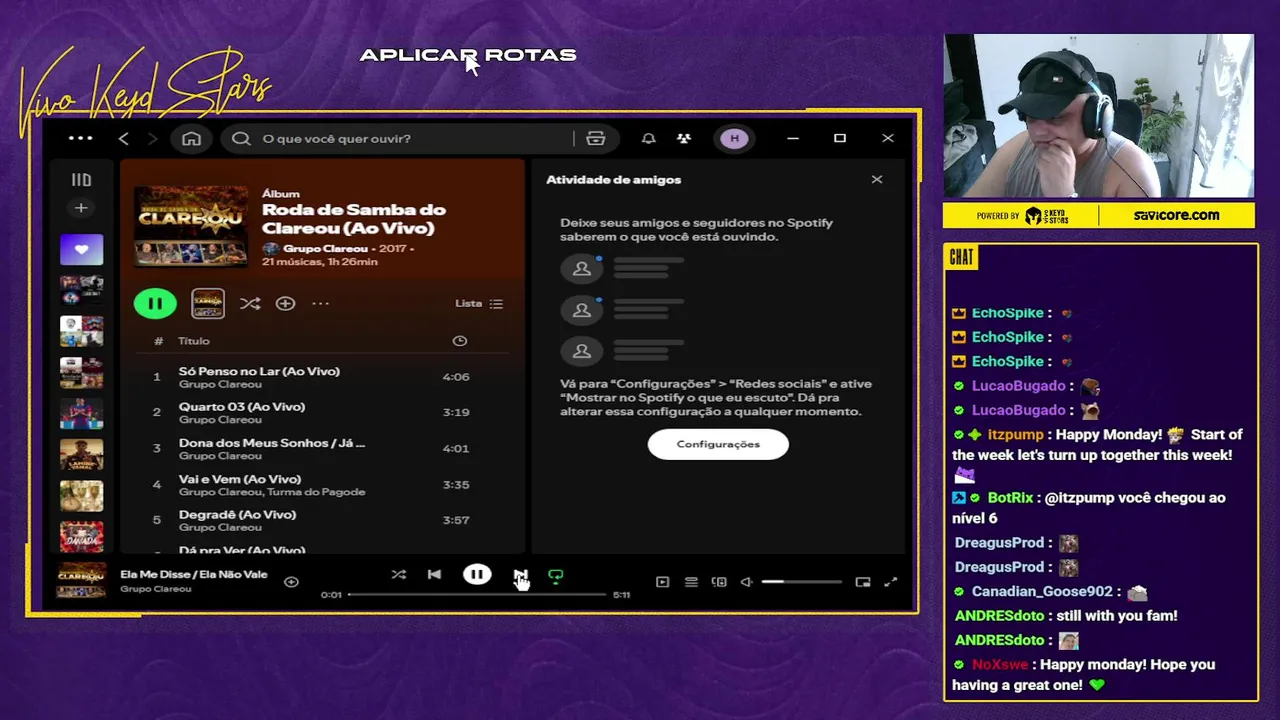Open the playback queue icon

[x=691, y=582]
